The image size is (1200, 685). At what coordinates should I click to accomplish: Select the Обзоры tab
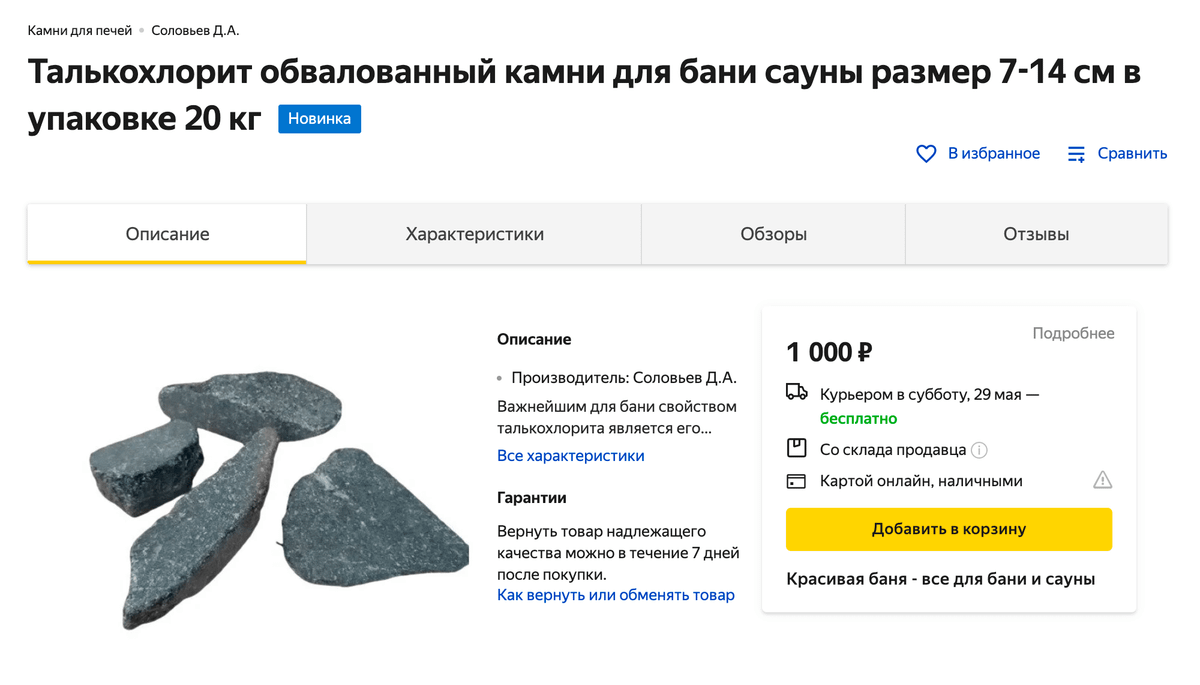772,233
